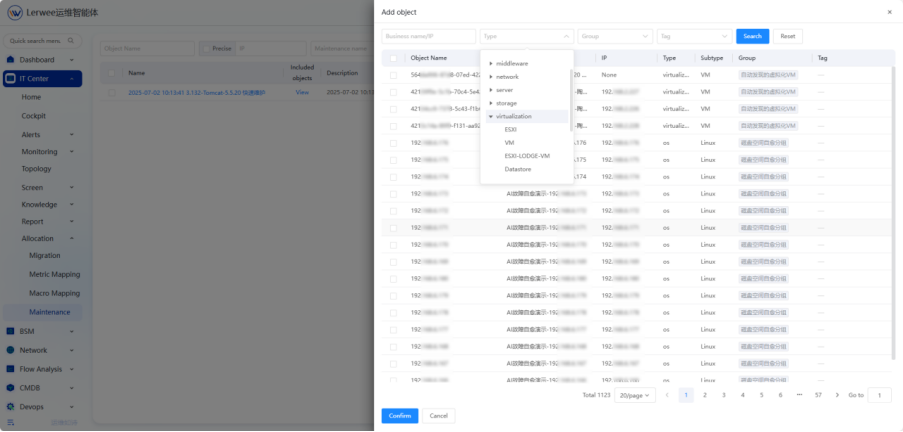Viewport: 903px width, 432px height.
Task: Tick the select-all checkbox in table header
Action: tap(393, 58)
